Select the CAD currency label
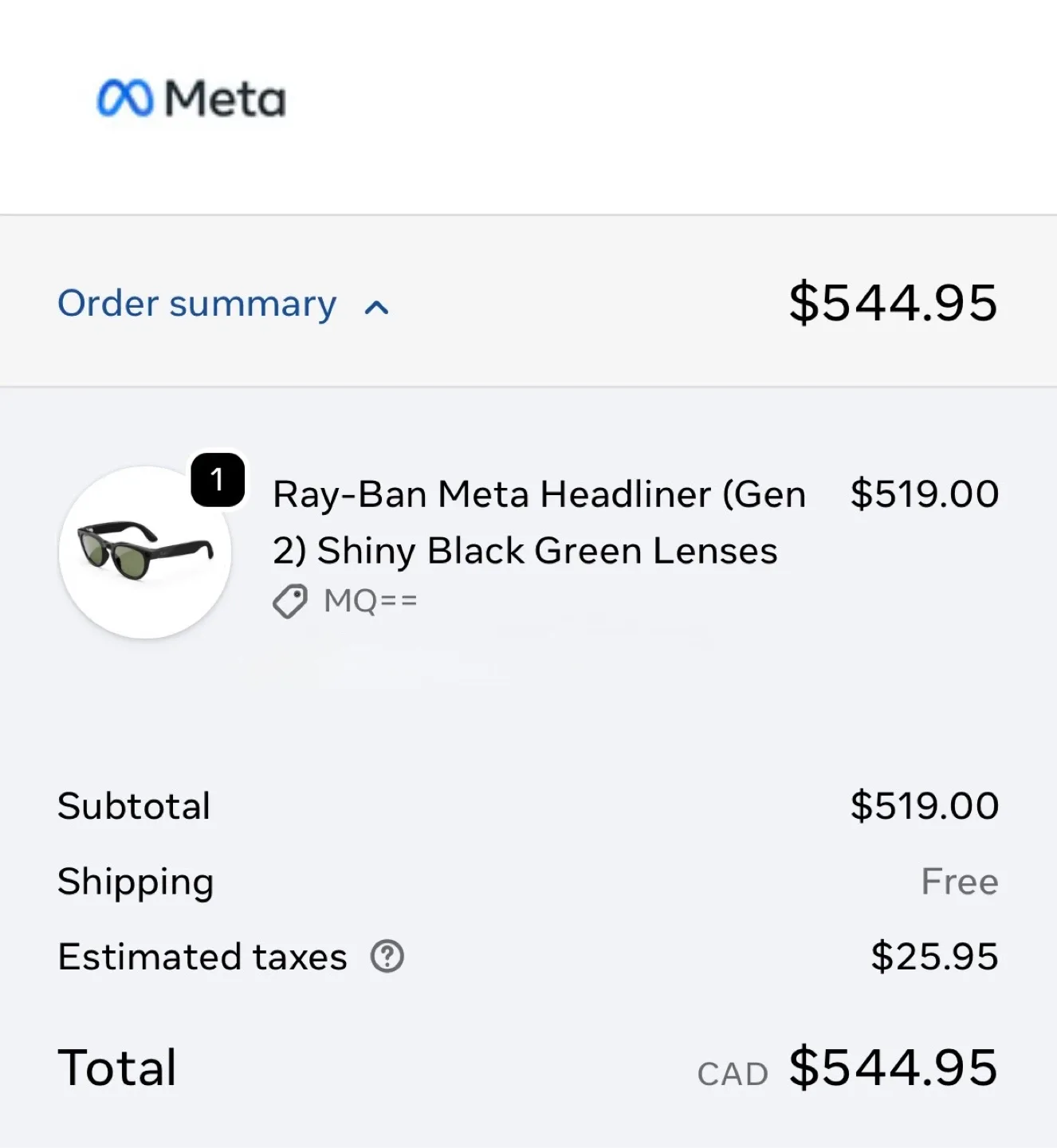 pos(733,1073)
